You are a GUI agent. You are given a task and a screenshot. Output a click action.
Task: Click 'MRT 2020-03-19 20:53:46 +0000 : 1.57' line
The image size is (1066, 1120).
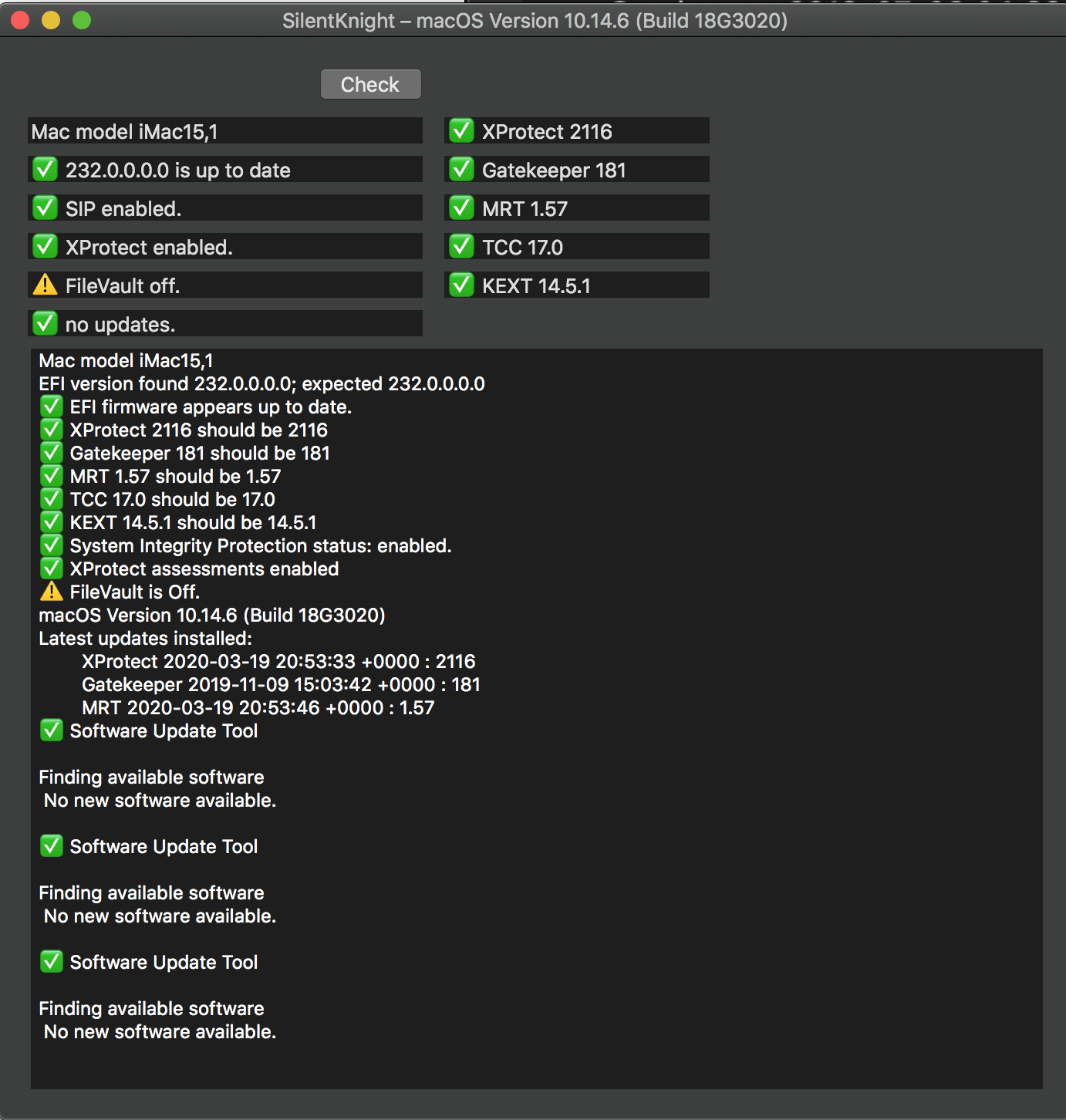click(x=258, y=707)
